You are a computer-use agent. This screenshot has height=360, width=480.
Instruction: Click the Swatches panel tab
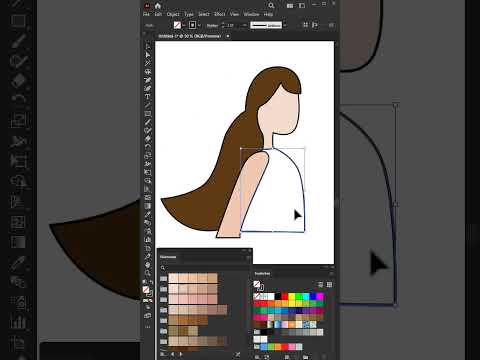[x=262, y=274]
